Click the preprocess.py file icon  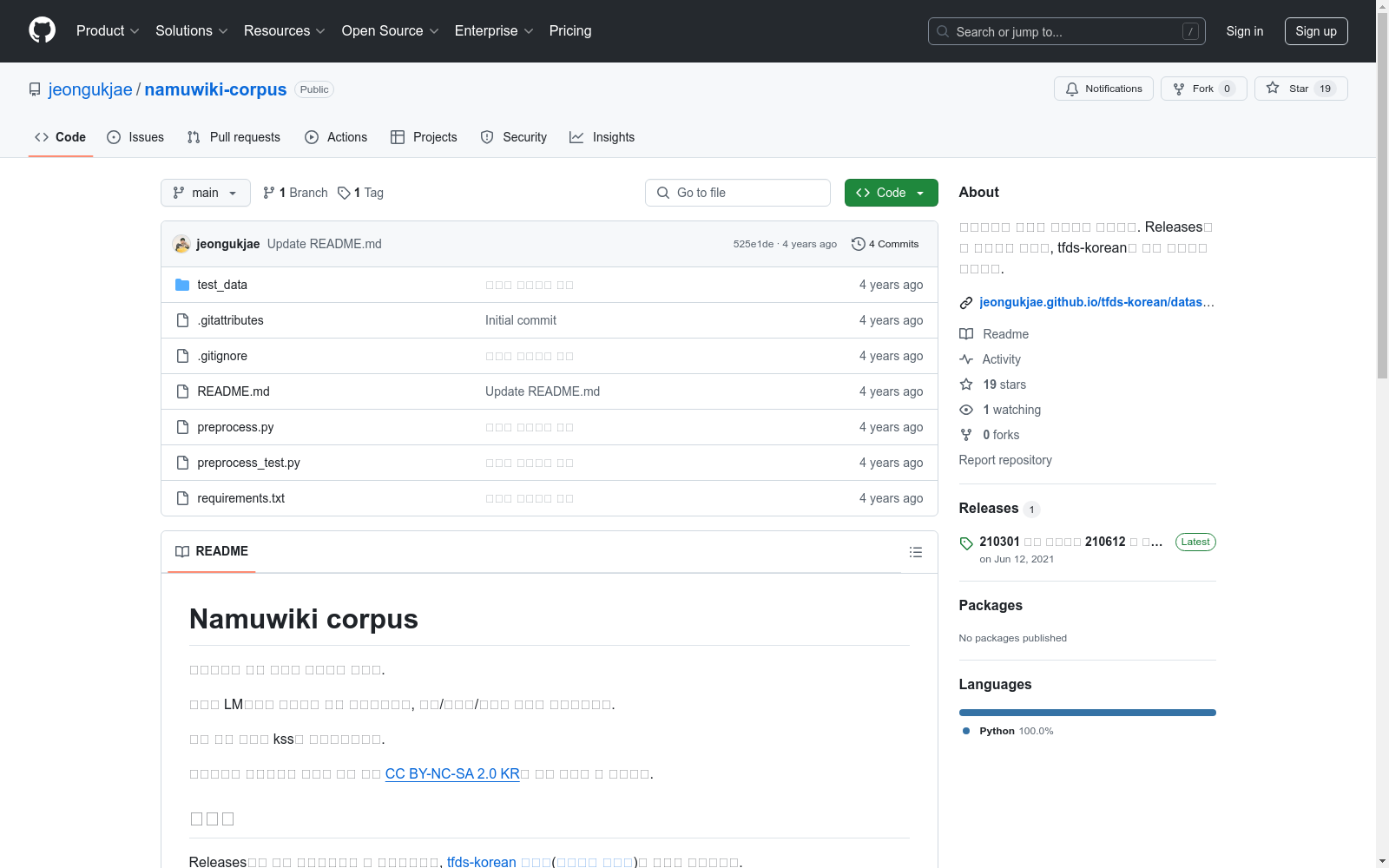point(182,427)
